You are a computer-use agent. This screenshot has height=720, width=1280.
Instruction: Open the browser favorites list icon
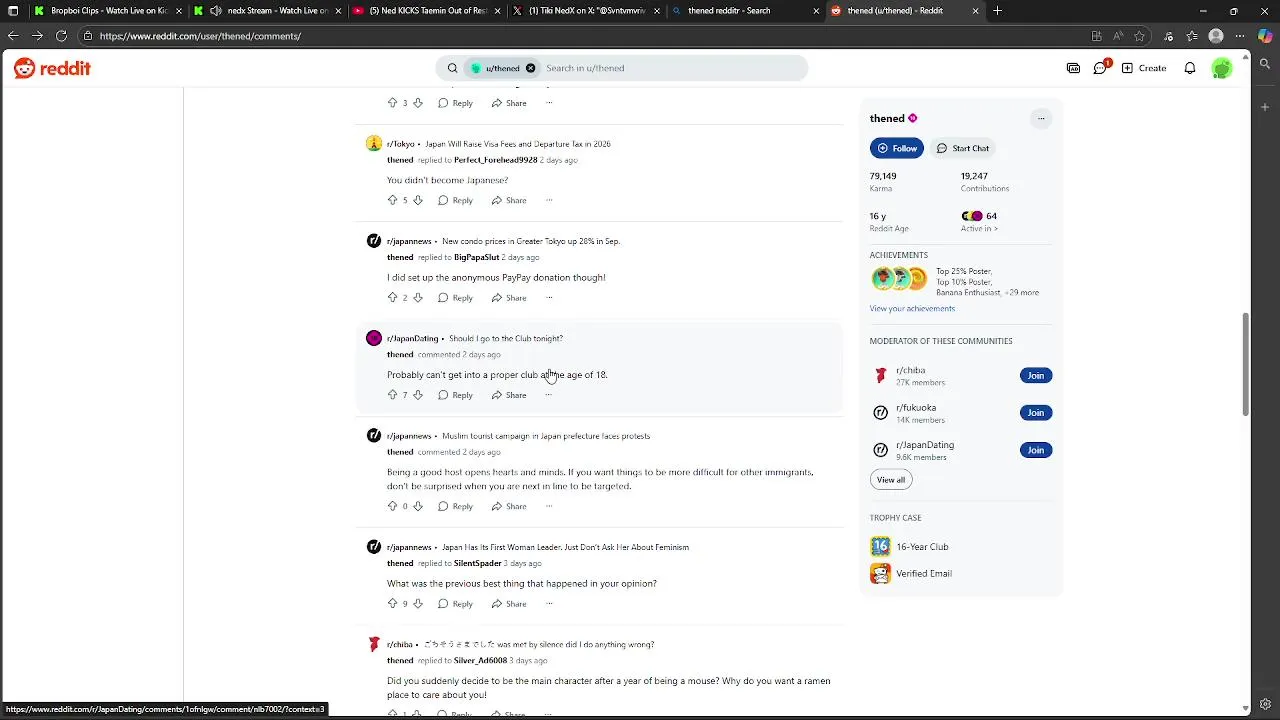1192,36
